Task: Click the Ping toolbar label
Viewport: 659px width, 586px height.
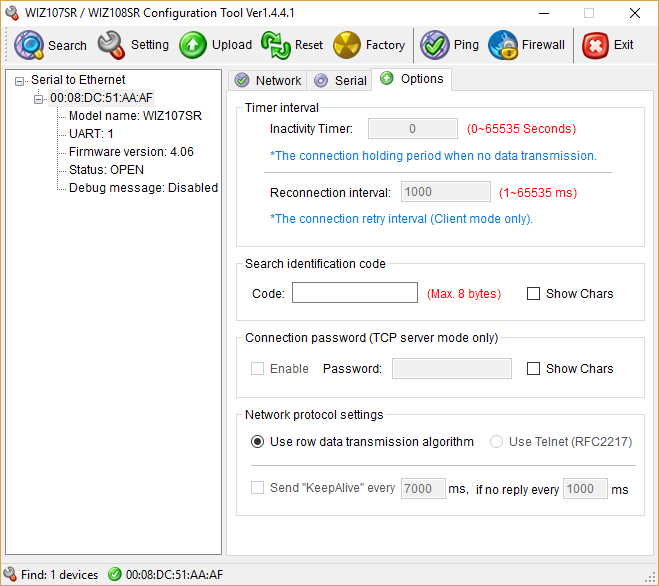Action: tap(466, 45)
